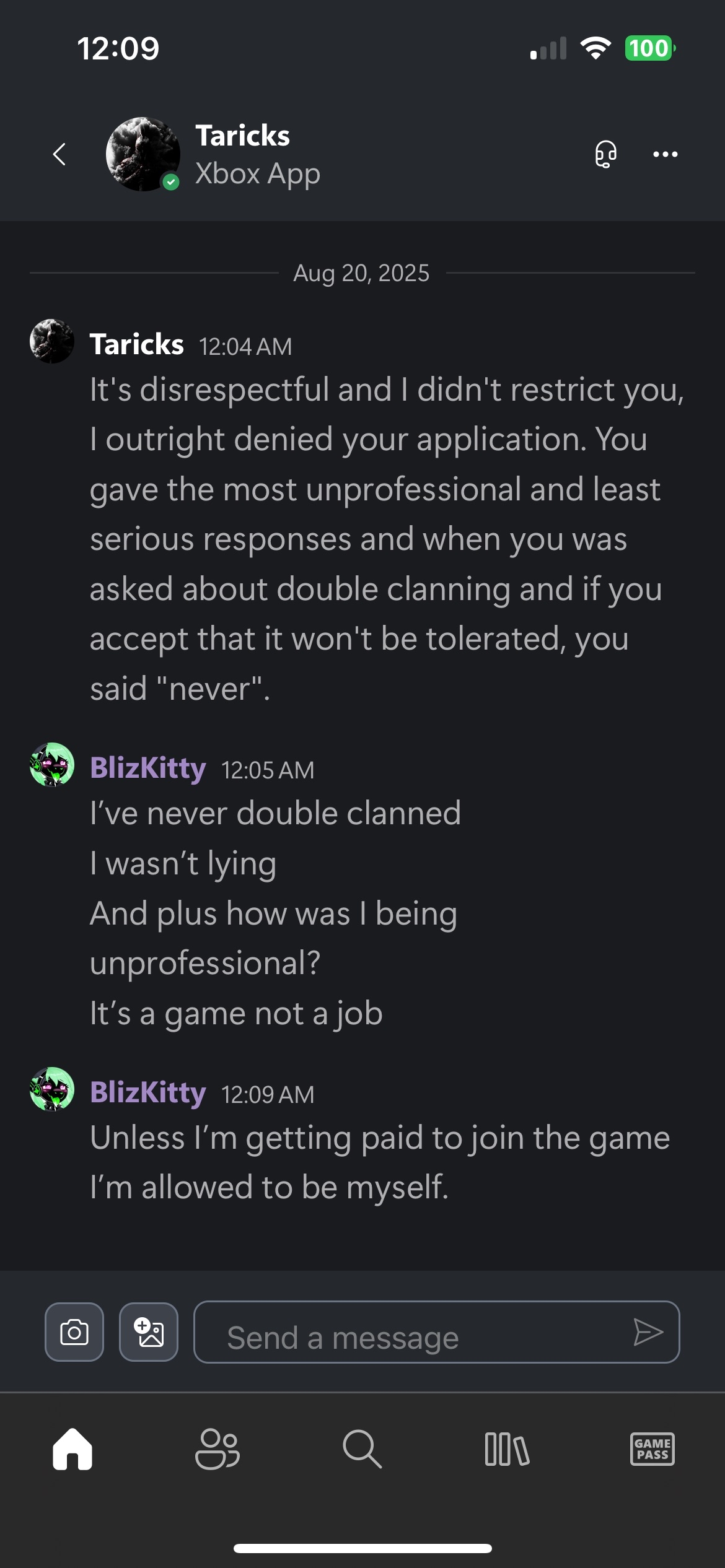The image size is (725, 1568).
Task: Open the Search tab
Action: click(x=362, y=1449)
